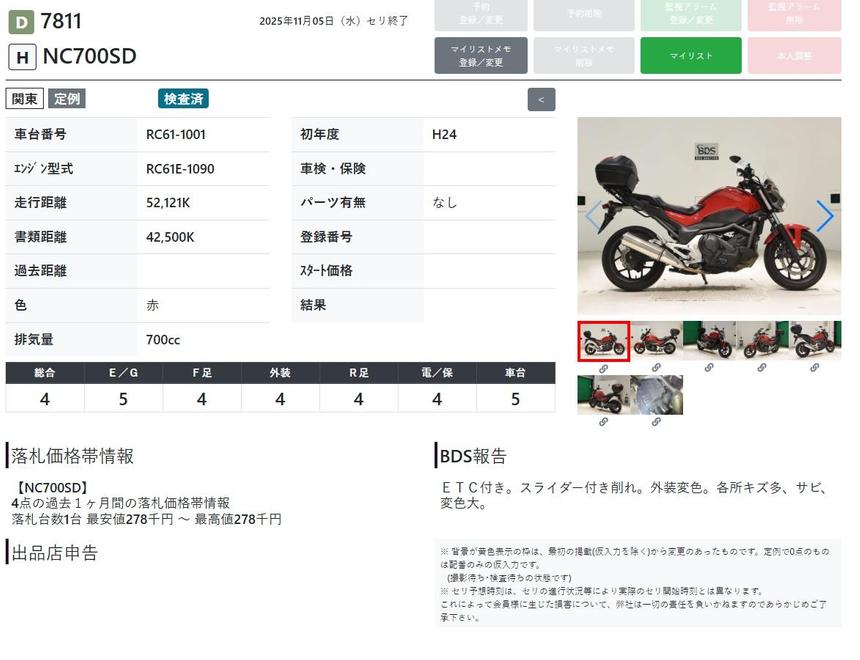Open the engine close-up thumbnail
The width and height of the screenshot is (860, 660).
pos(656,395)
